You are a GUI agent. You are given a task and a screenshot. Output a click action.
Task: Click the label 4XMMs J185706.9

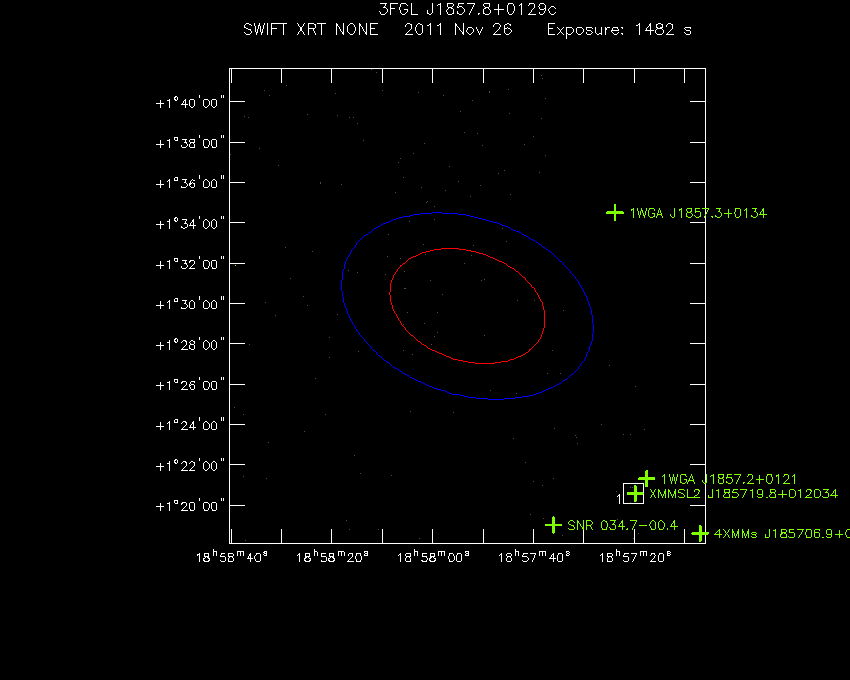tap(782, 534)
